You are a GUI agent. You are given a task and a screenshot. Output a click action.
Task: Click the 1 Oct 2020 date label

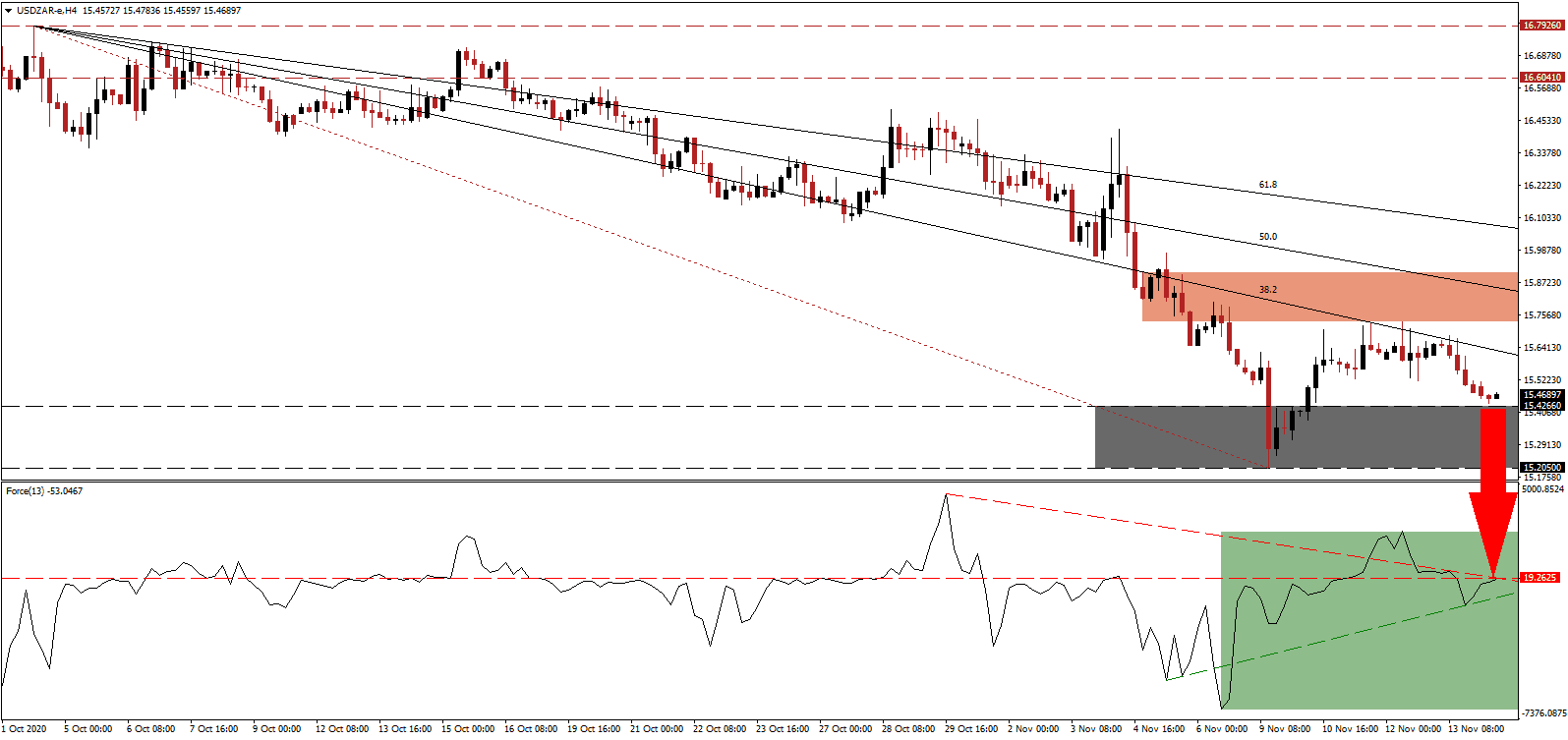(x=24, y=729)
